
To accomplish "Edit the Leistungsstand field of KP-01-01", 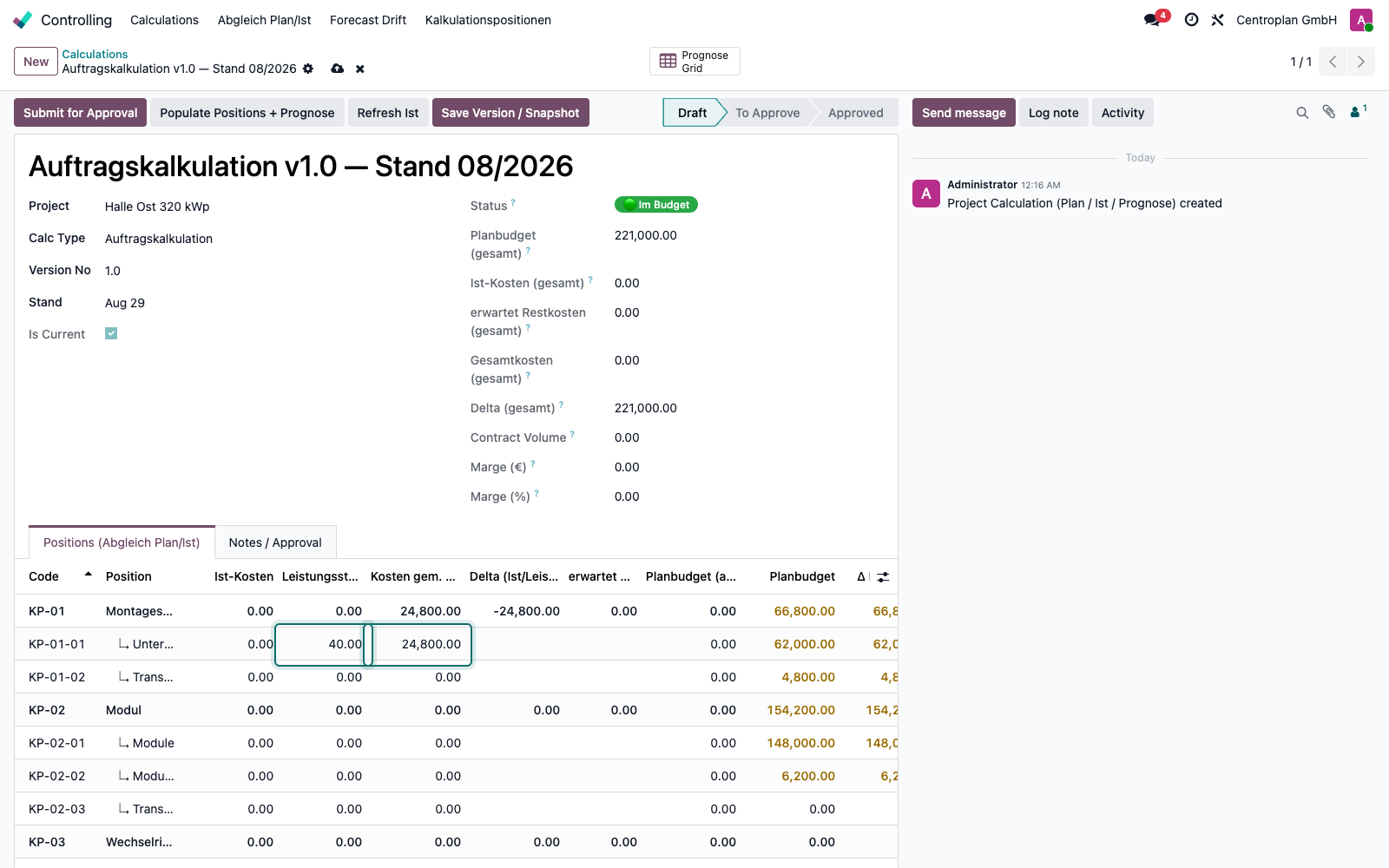I will [323, 644].
